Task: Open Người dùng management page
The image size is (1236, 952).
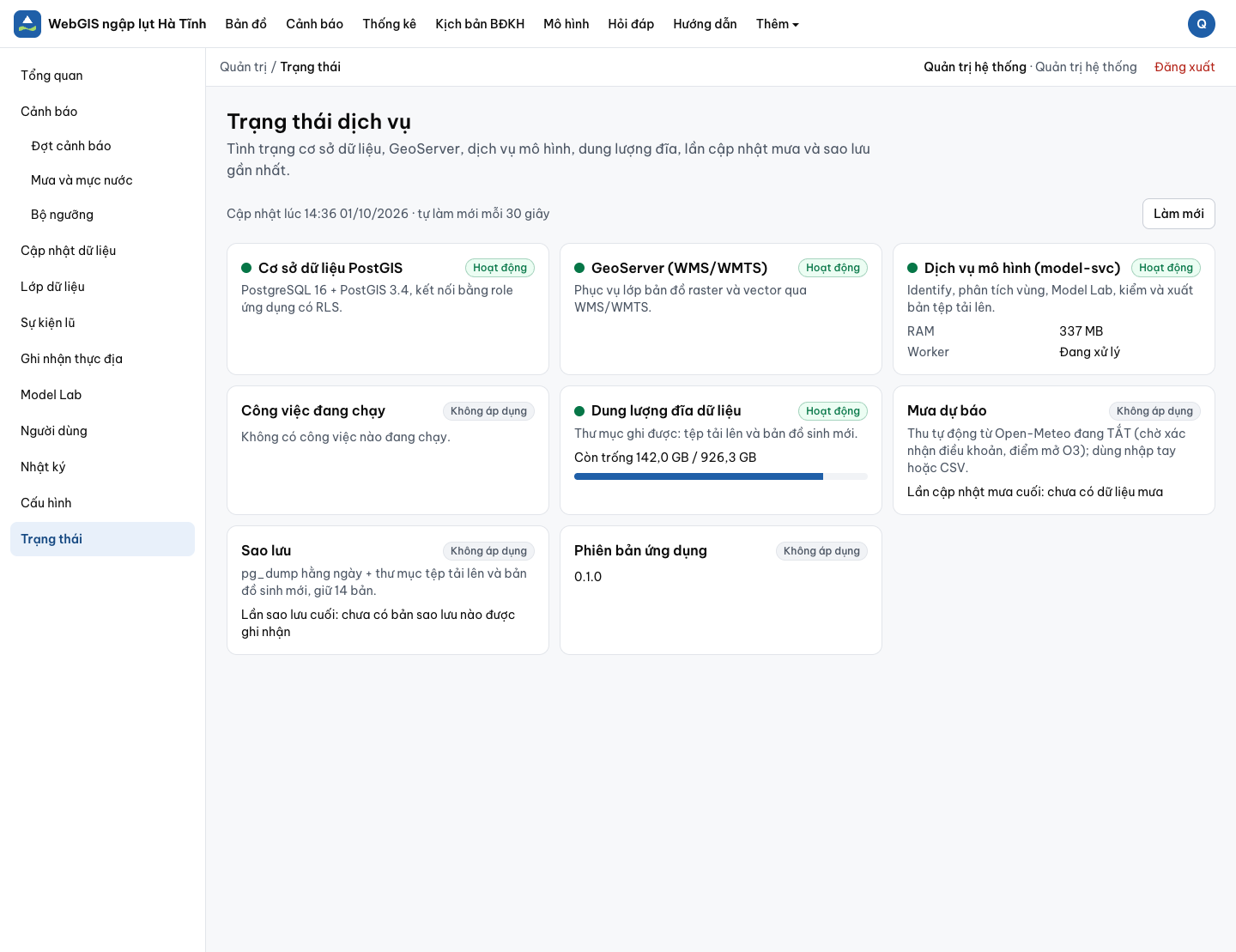Action: coord(103,431)
